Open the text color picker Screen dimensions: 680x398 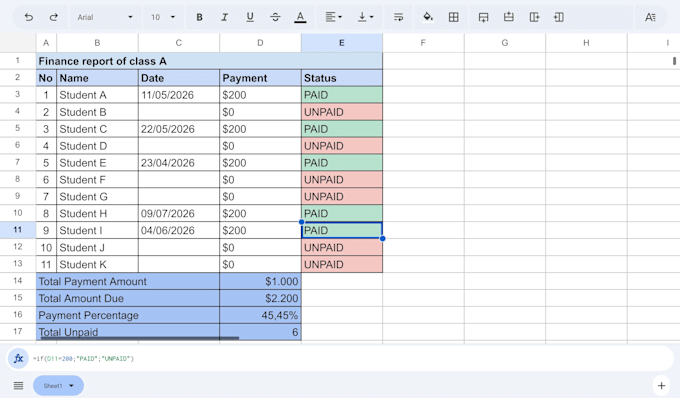pos(300,17)
